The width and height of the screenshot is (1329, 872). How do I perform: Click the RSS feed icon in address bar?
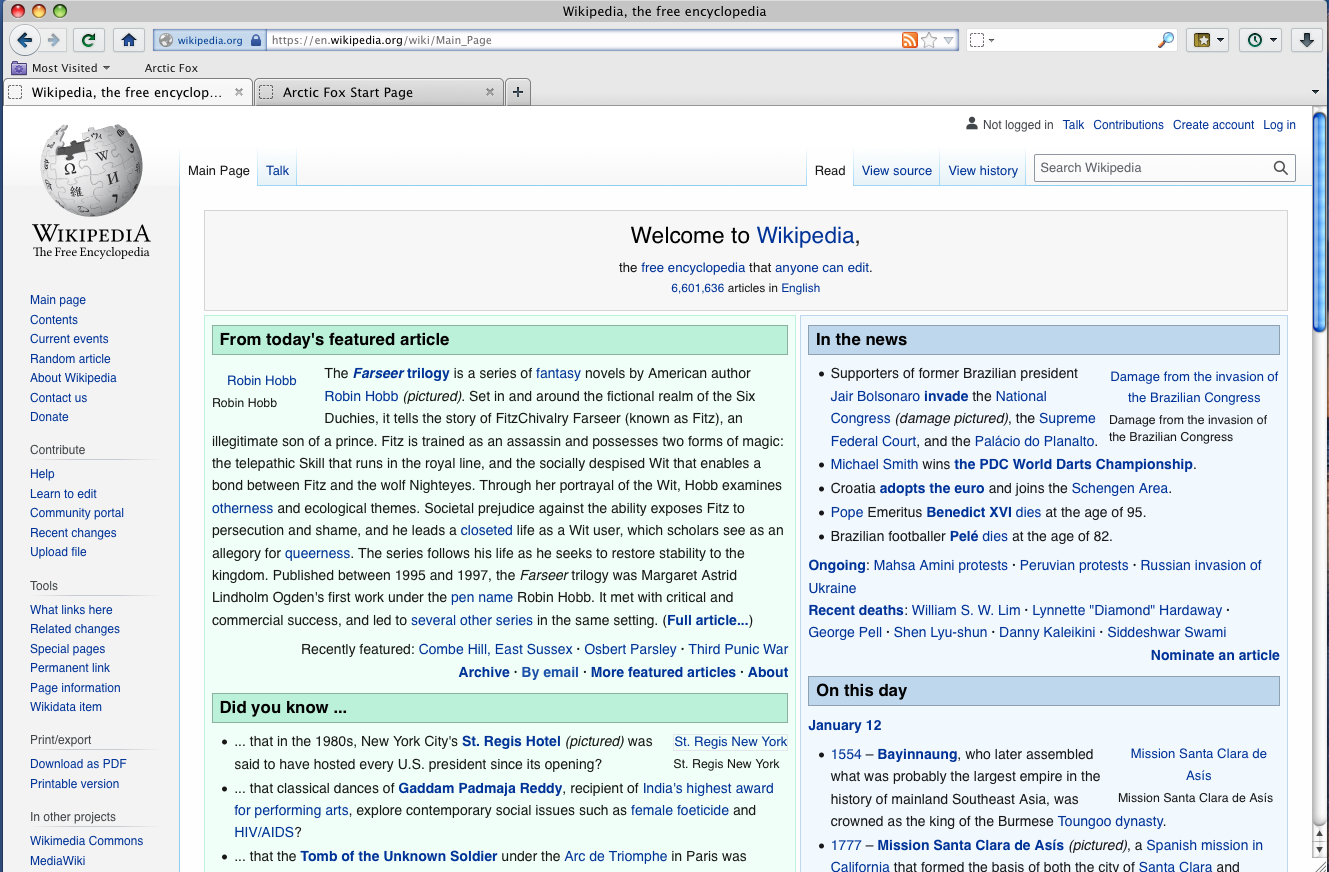[x=909, y=40]
